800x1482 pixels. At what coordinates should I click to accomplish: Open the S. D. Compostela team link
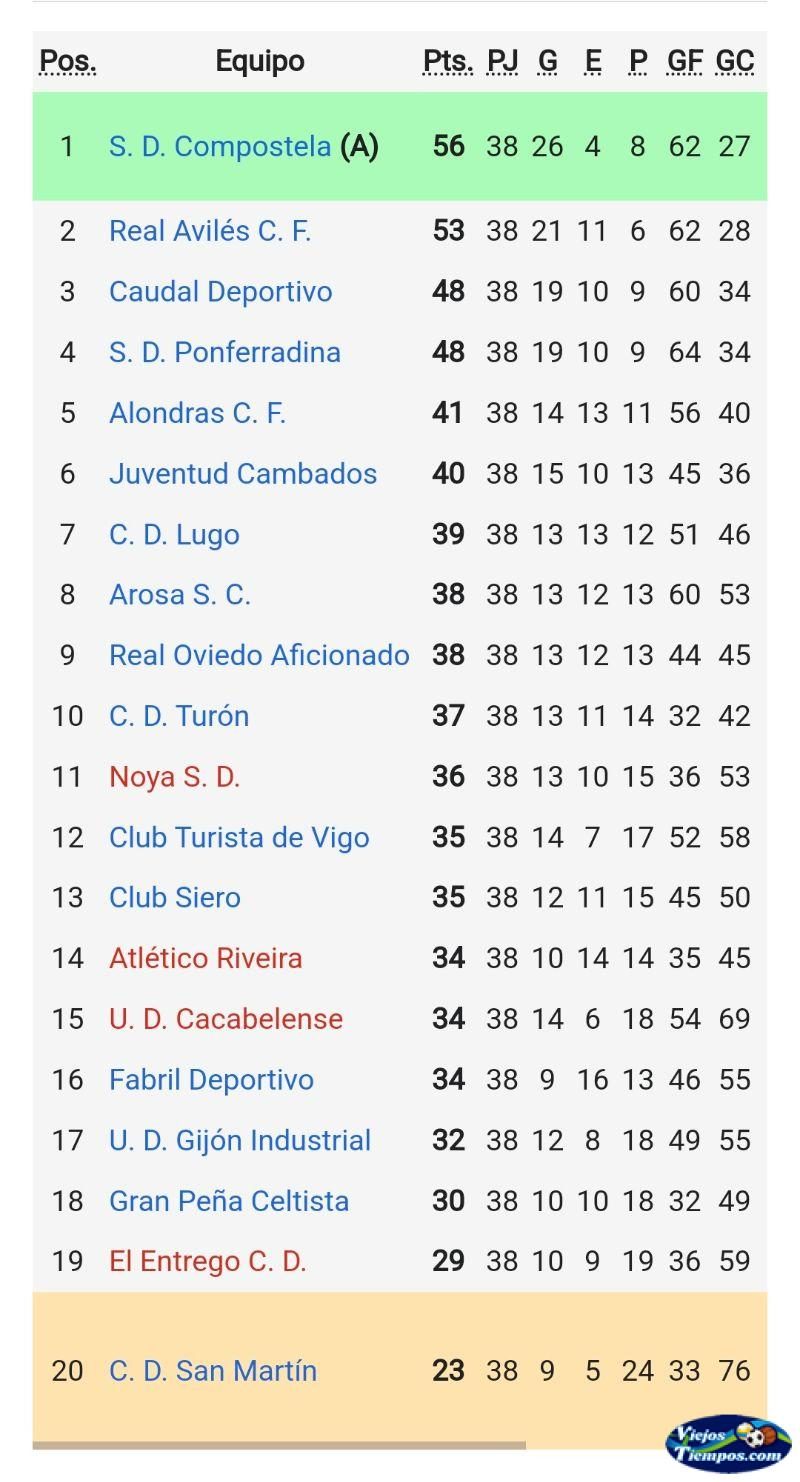tap(219, 146)
